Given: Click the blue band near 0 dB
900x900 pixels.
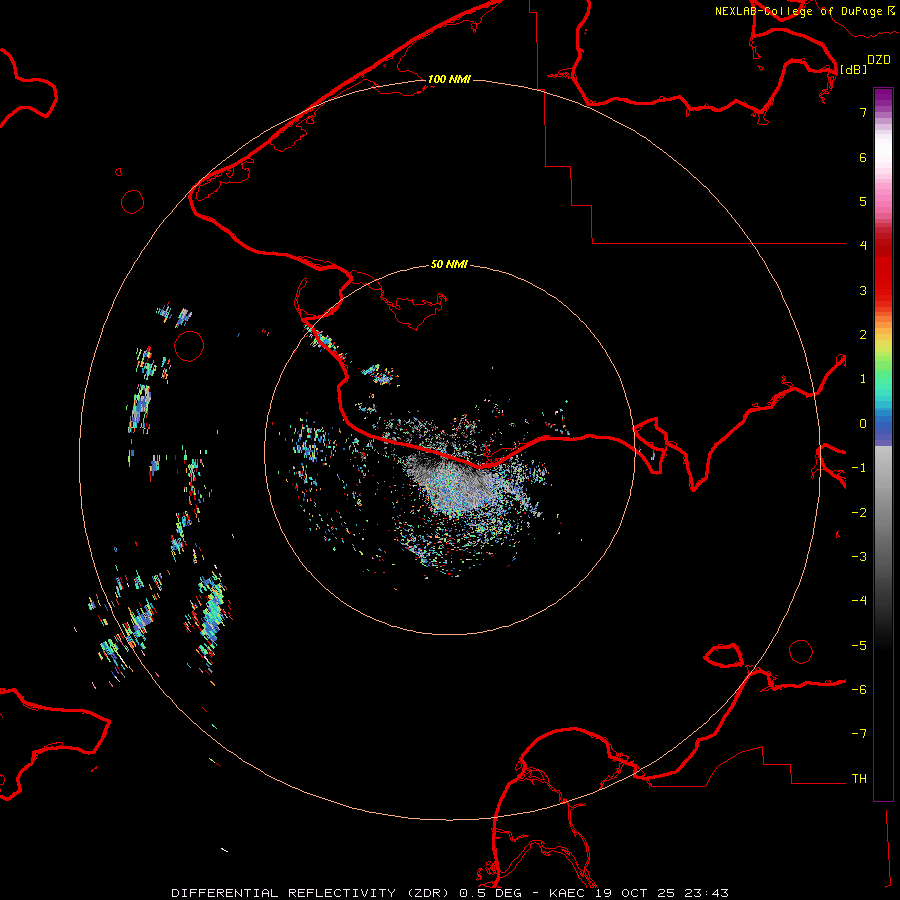Looking at the screenshot, I should tap(883, 428).
